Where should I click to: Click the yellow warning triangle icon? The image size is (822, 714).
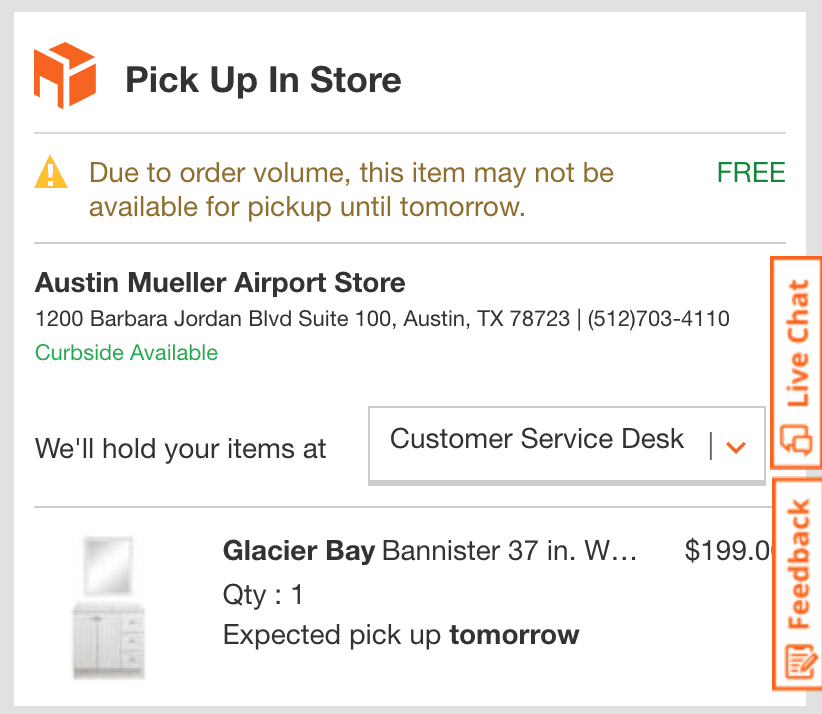coord(51,174)
